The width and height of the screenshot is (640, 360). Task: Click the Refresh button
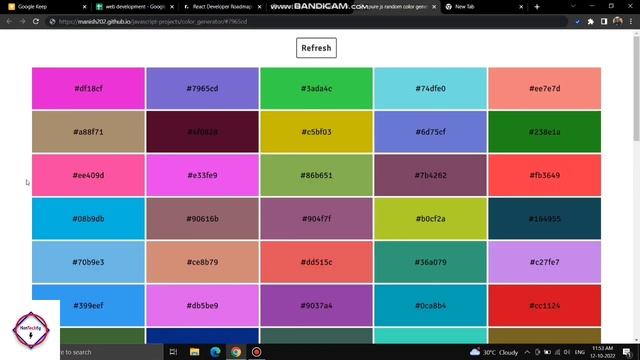[316, 48]
